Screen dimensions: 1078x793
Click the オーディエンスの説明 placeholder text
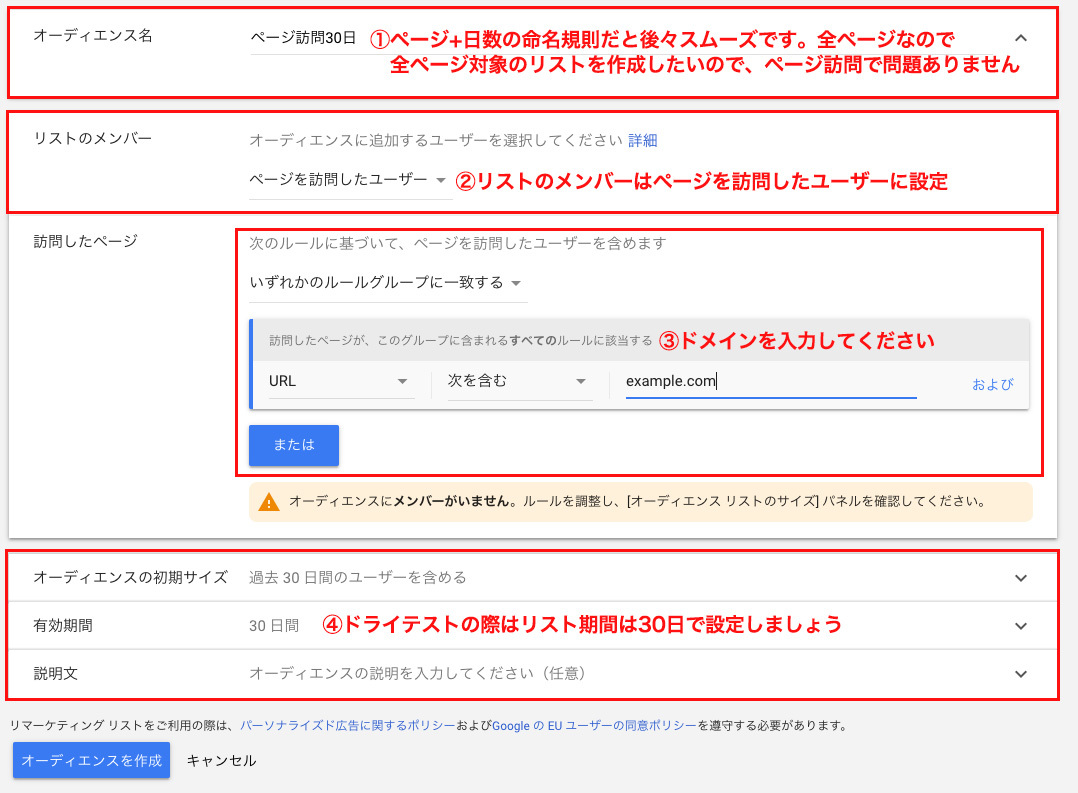[417, 674]
